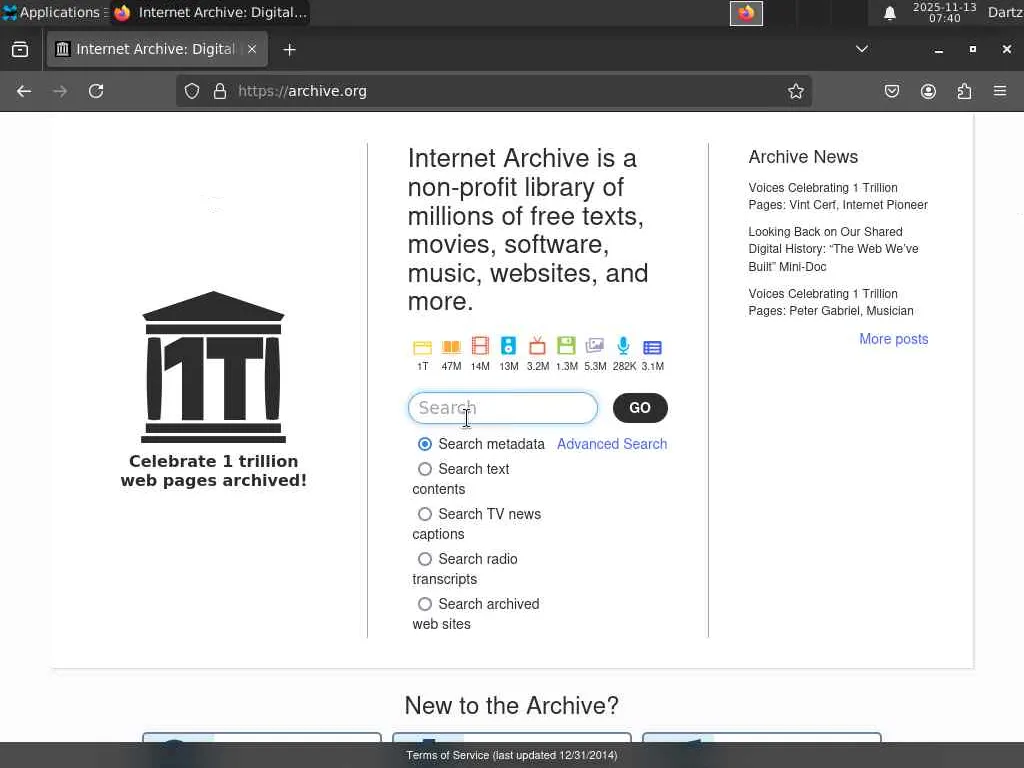Select the Search TV news captions option
1024x768 pixels.
(424, 514)
